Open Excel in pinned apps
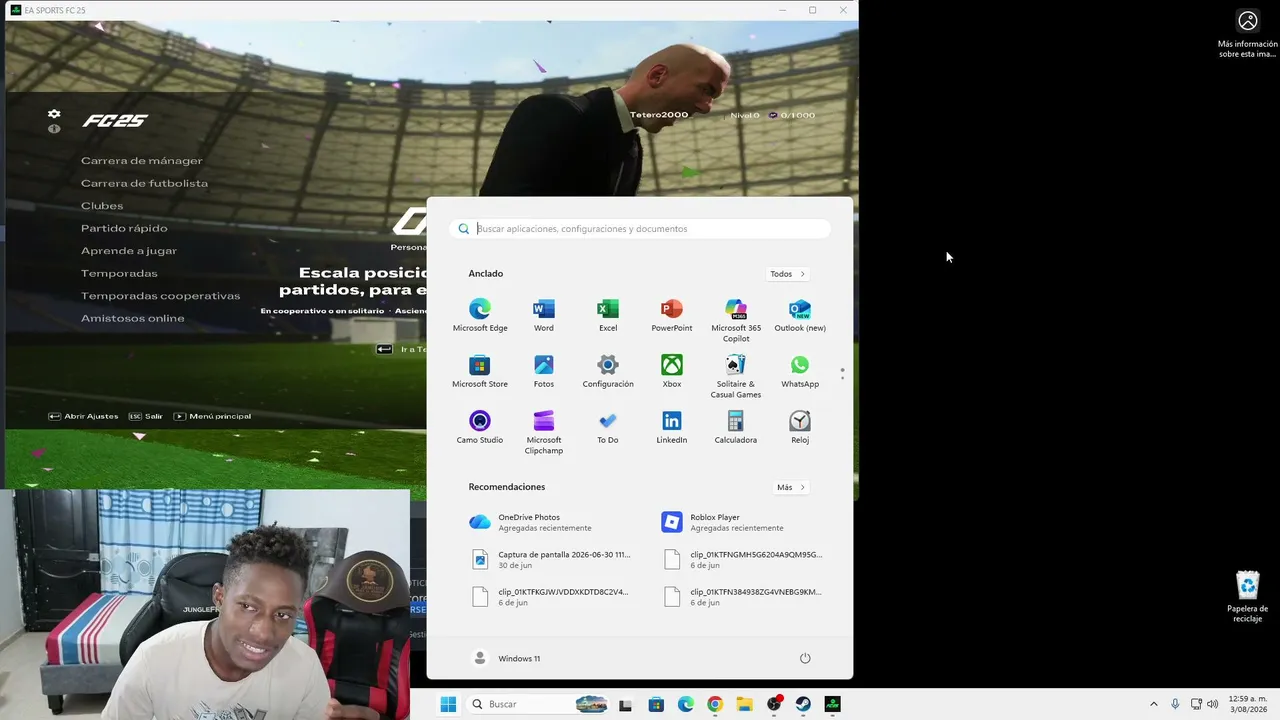The height and width of the screenshot is (720, 1280). [x=608, y=316]
